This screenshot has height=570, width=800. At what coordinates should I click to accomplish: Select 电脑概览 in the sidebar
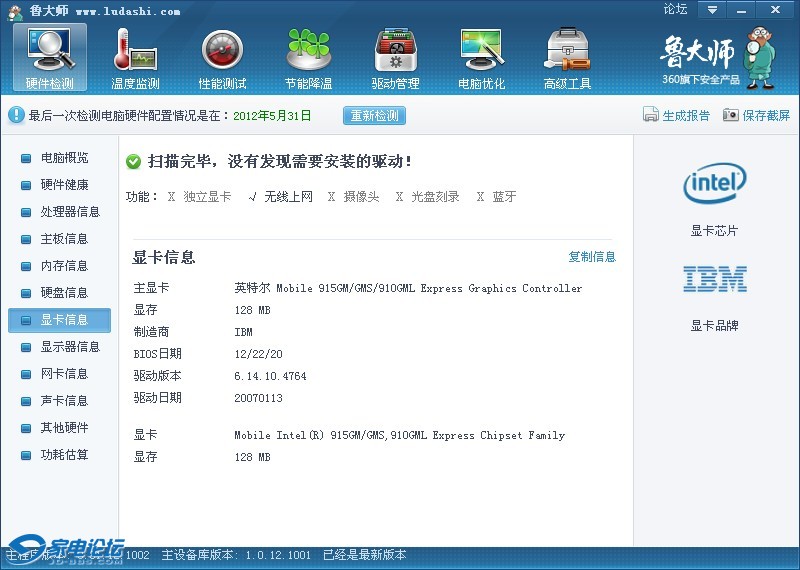click(64, 158)
